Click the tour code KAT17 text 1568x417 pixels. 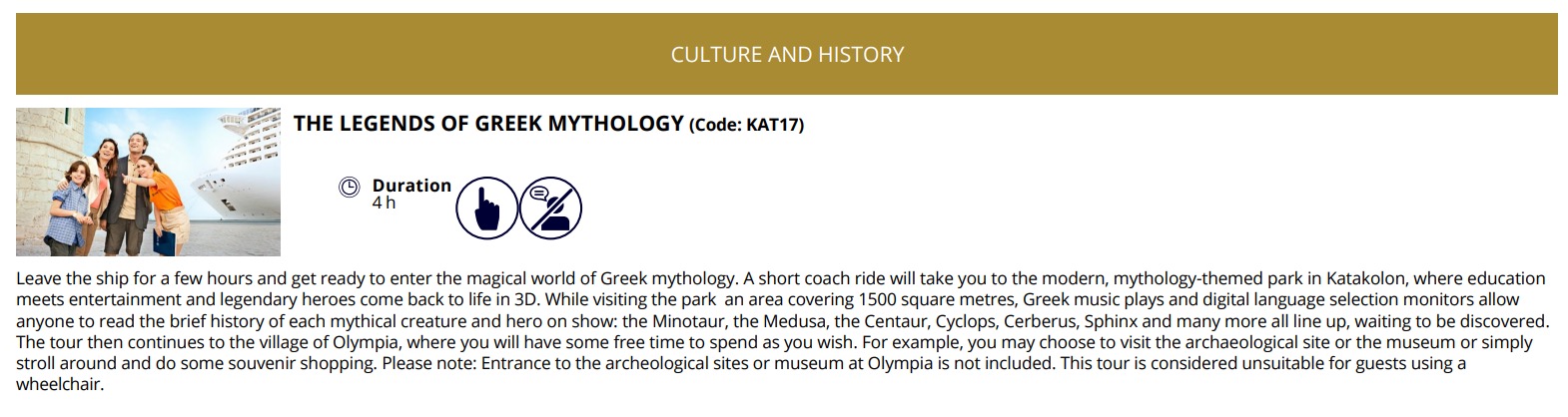(747, 125)
